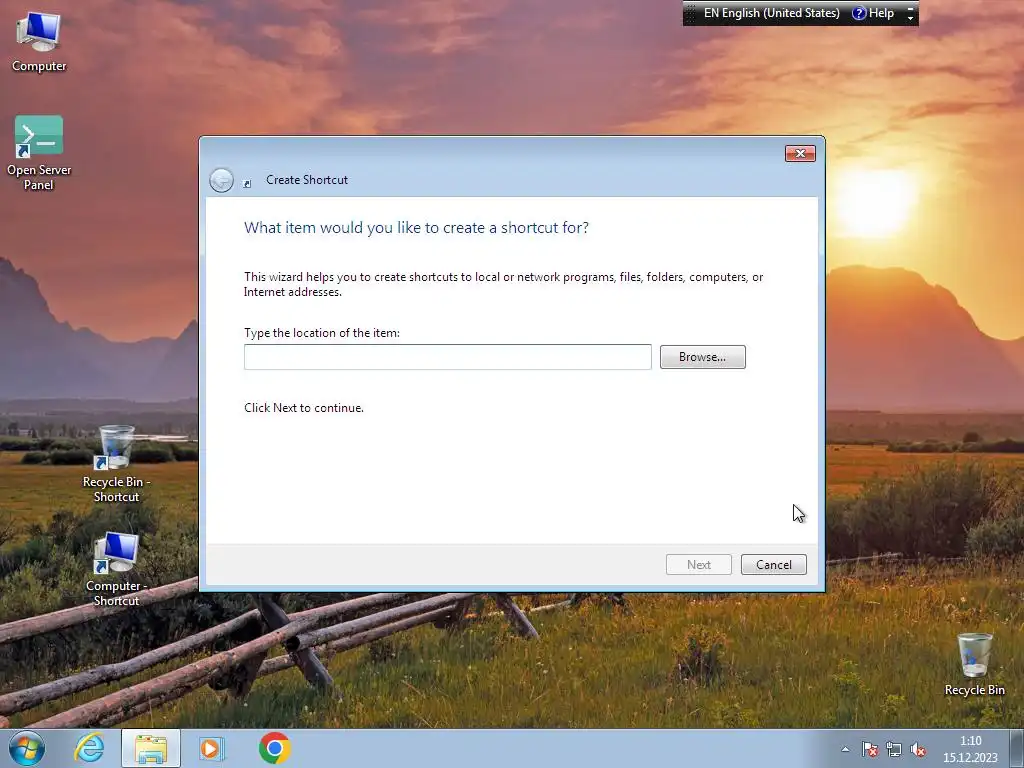The height and width of the screenshot is (768, 1024).
Task: Click the Show desktop strip on taskbar
Action: 1017,748
